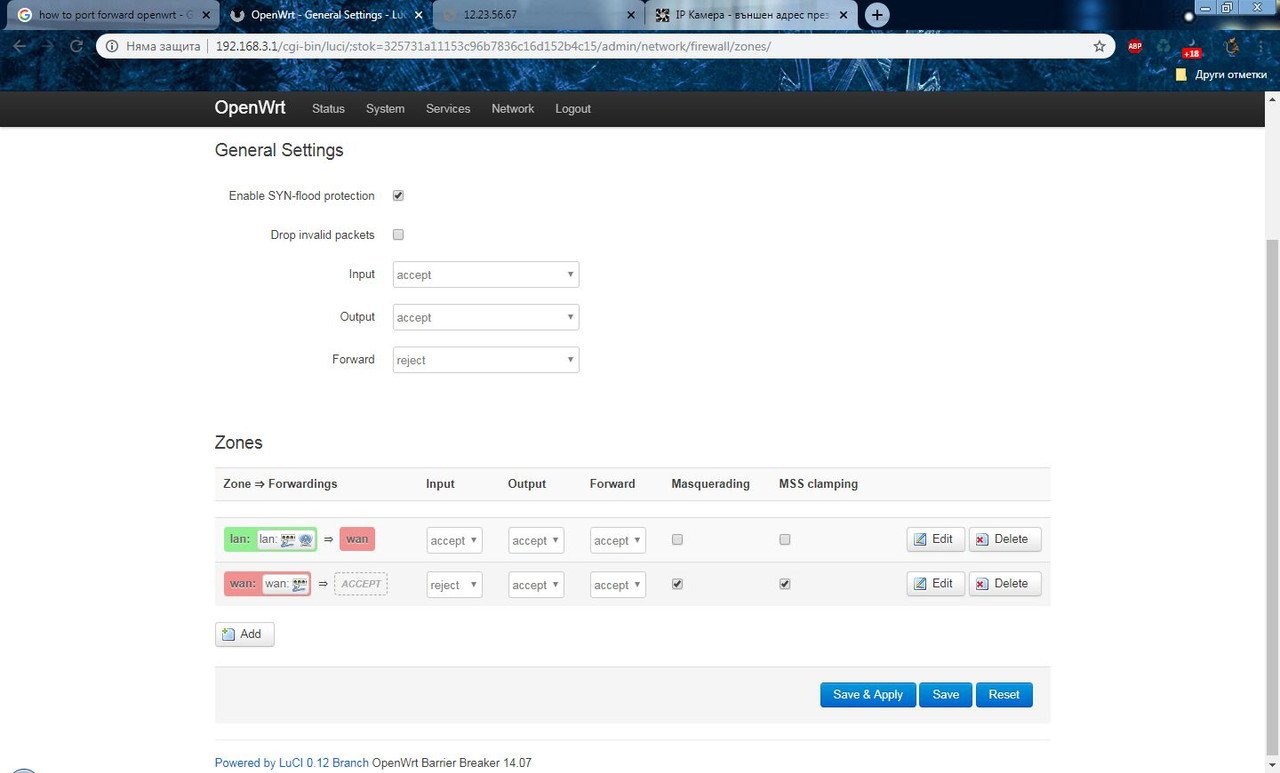The width and height of the screenshot is (1280, 773).
Task: Click the OpenWrt brand logo link
Action: point(251,108)
